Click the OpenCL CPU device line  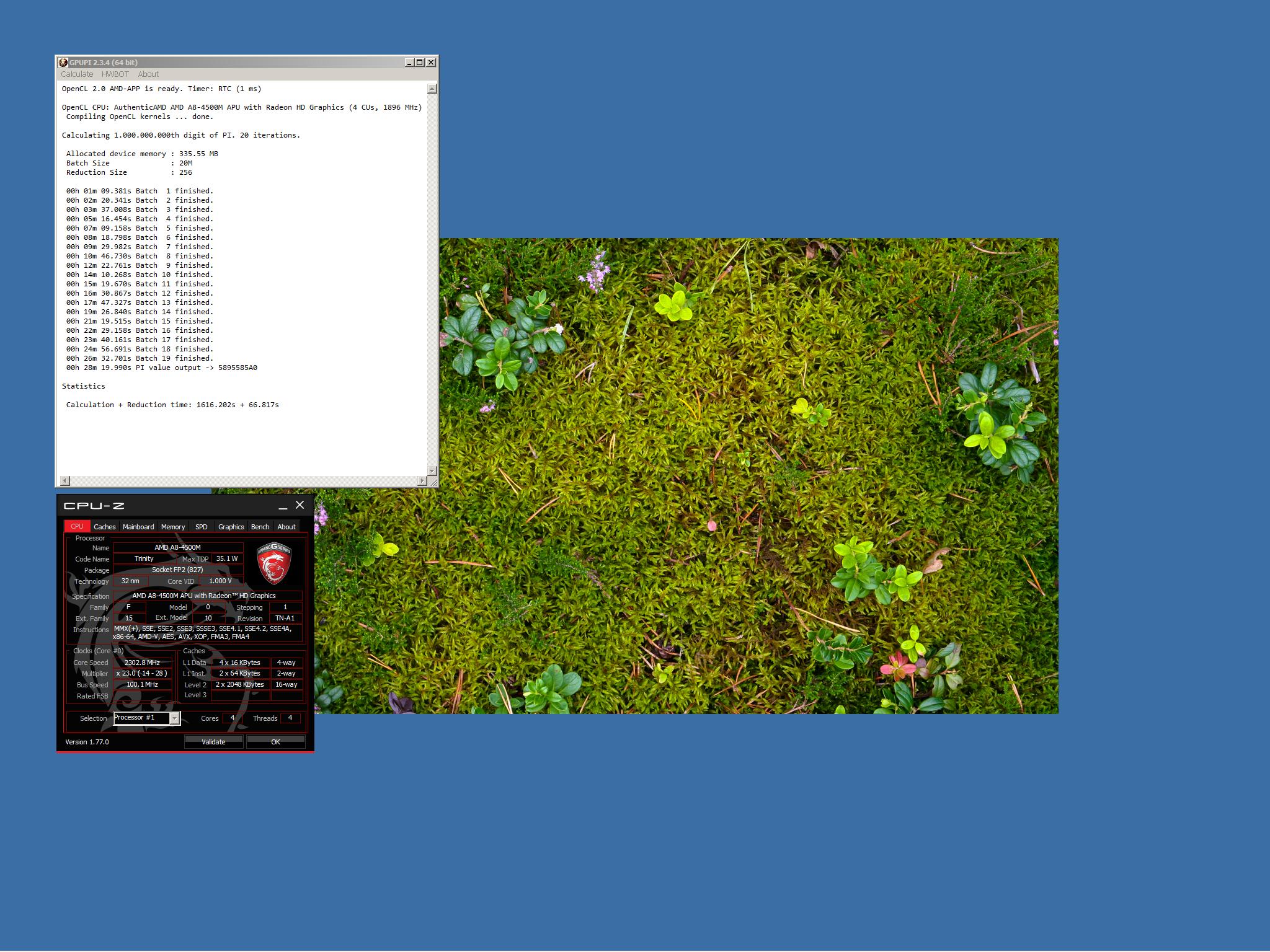point(242,107)
